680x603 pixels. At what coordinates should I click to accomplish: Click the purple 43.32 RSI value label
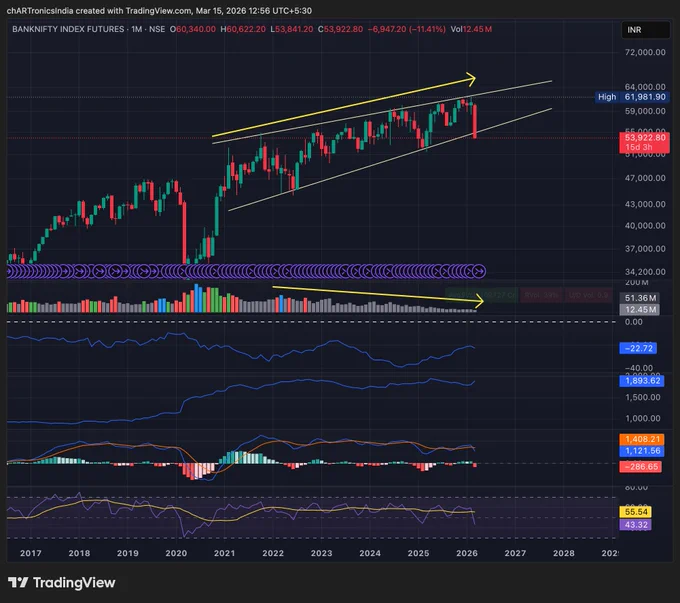pyautogui.click(x=636, y=524)
